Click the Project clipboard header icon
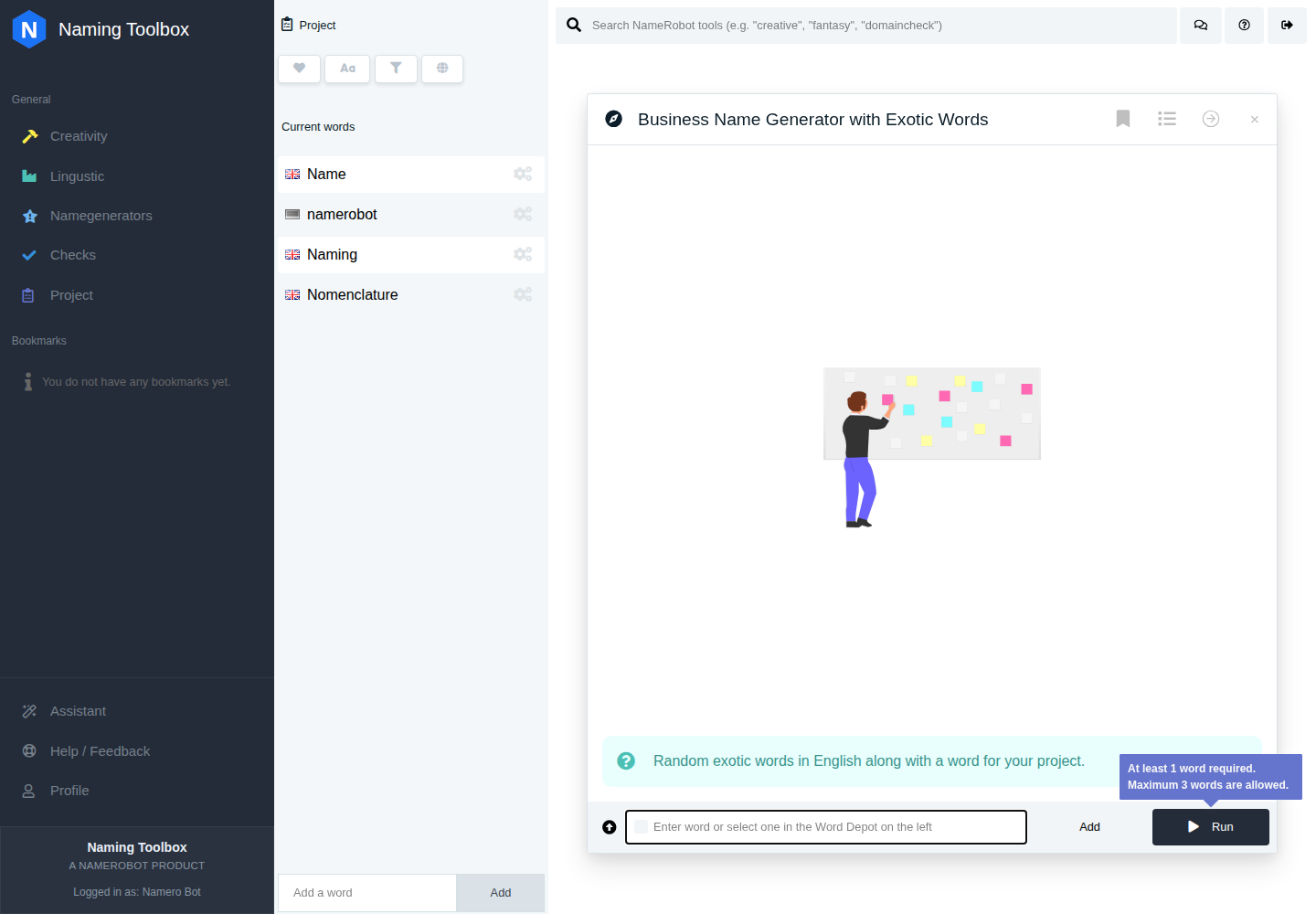 click(287, 25)
